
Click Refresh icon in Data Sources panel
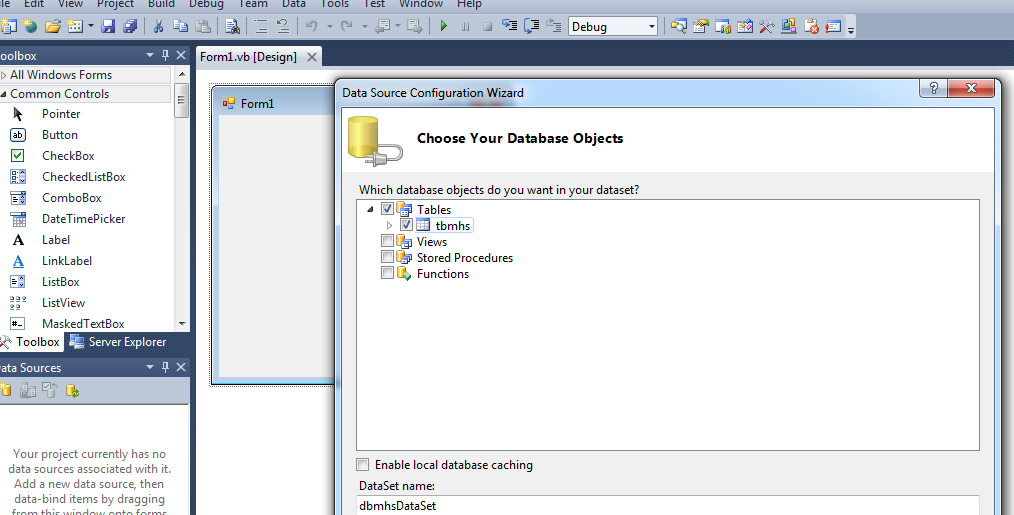[x=72, y=390]
